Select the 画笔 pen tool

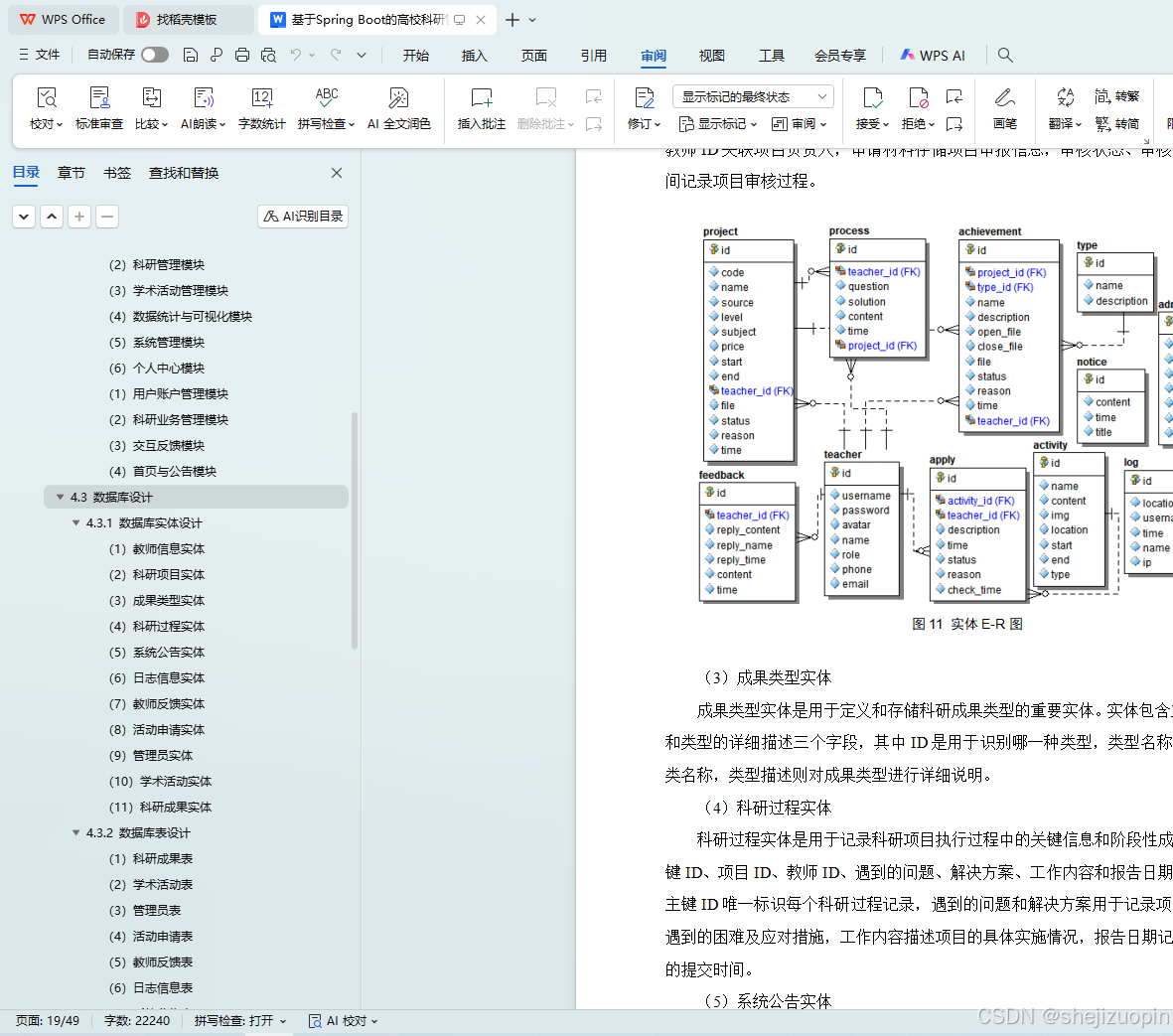coord(1005,107)
